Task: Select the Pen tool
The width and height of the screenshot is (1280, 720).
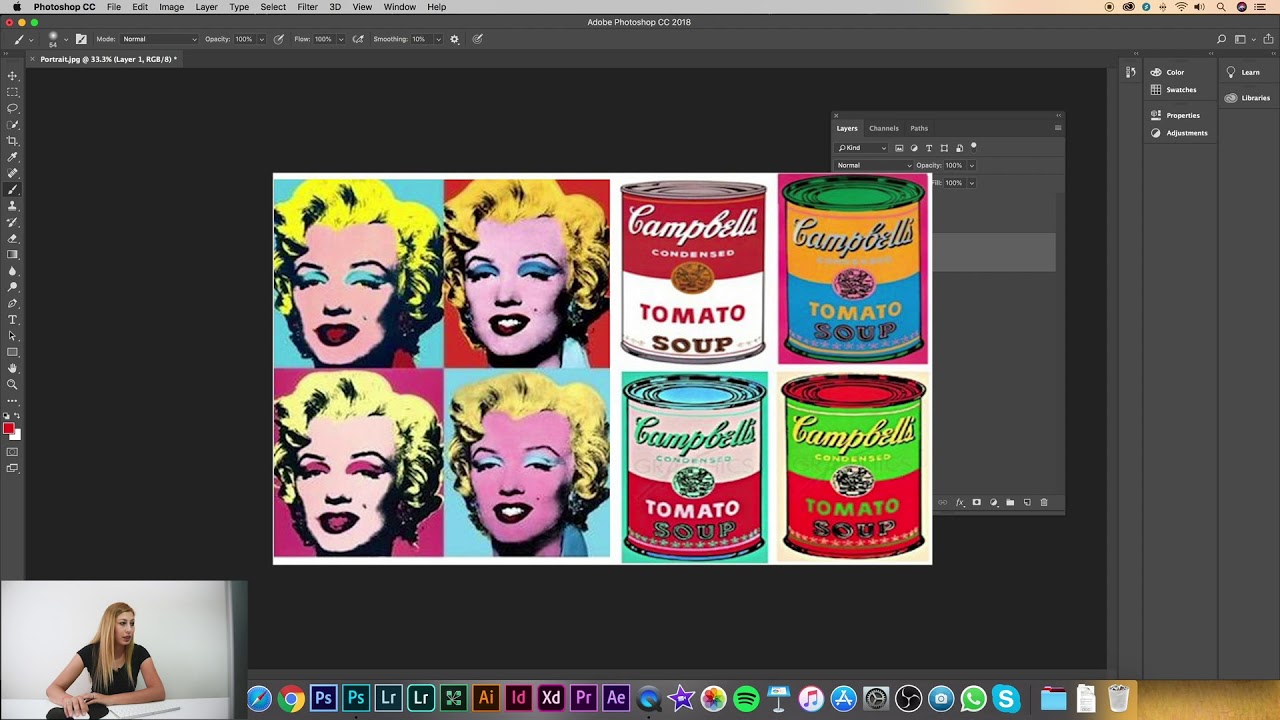Action: (x=13, y=303)
